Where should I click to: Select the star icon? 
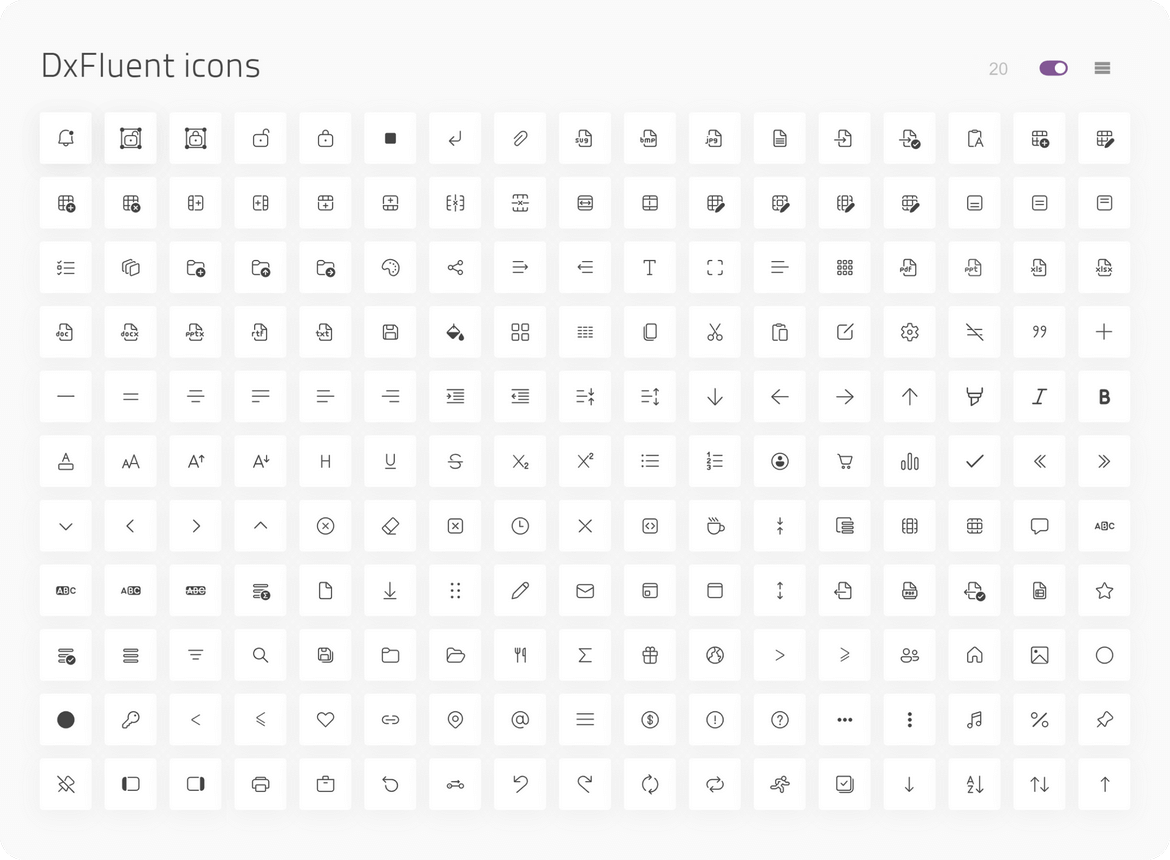[1104, 590]
